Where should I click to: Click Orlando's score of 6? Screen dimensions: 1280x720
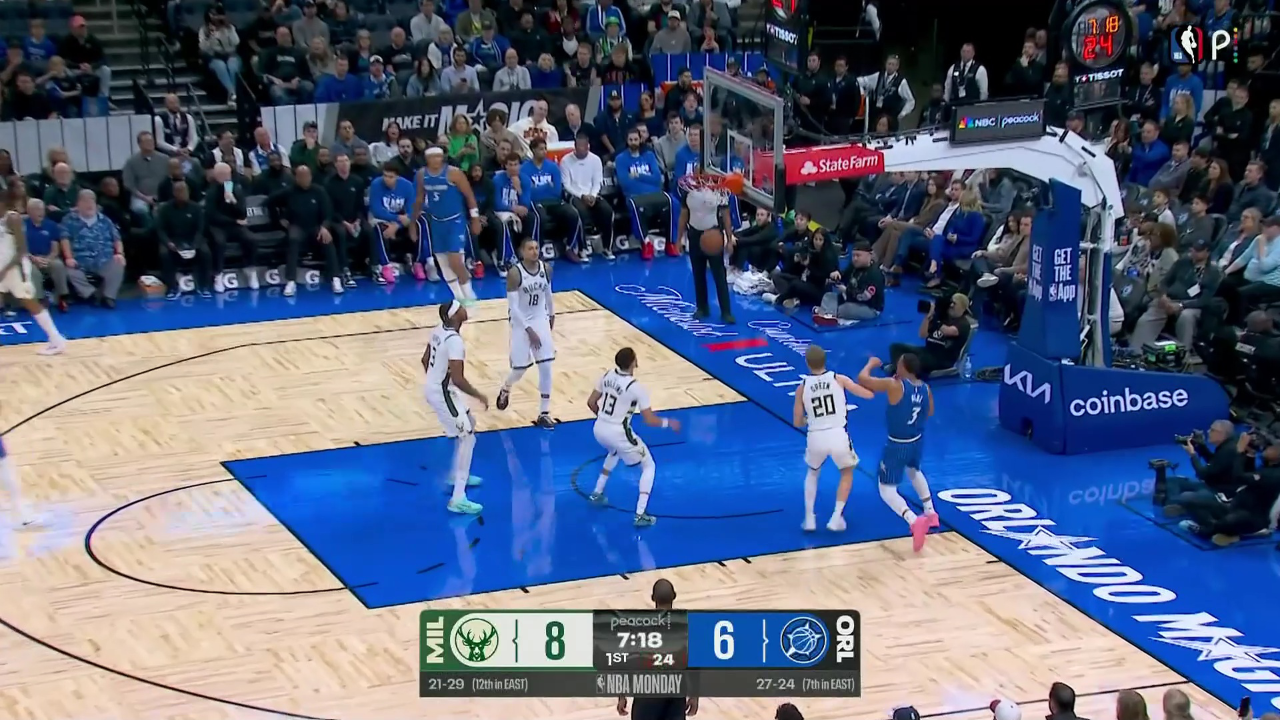point(724,640)
